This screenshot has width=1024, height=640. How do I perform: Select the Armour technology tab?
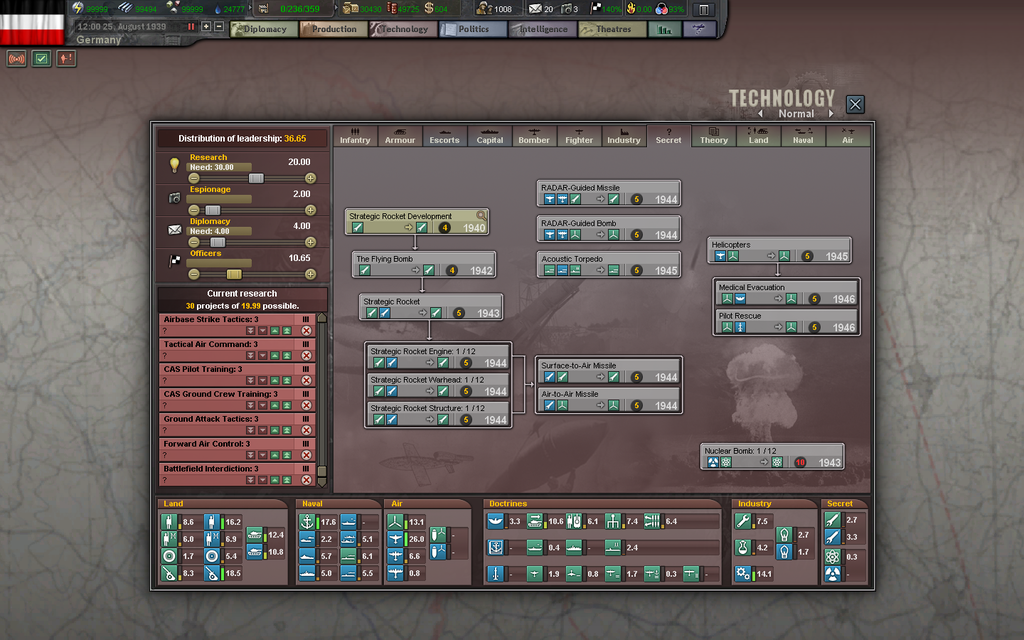point(400,136)
